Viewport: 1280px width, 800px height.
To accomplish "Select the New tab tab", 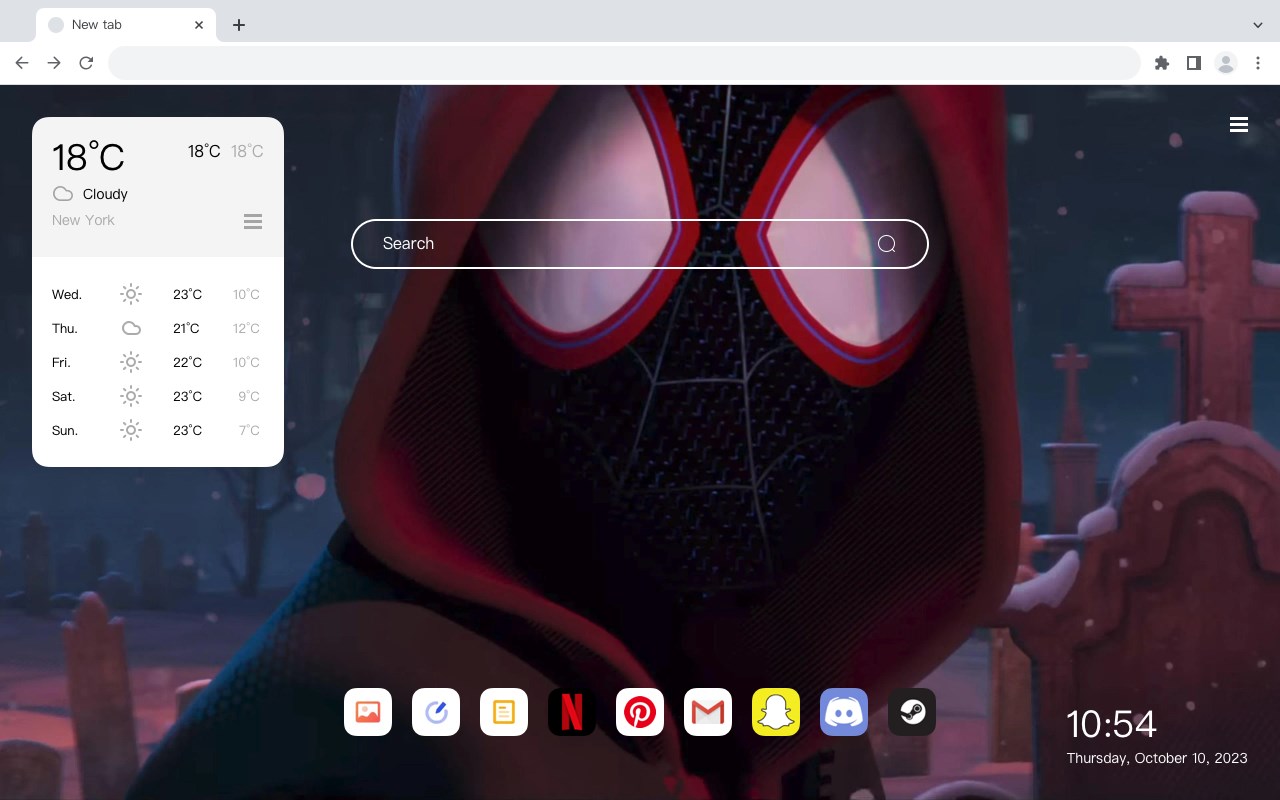I will 126,25.
